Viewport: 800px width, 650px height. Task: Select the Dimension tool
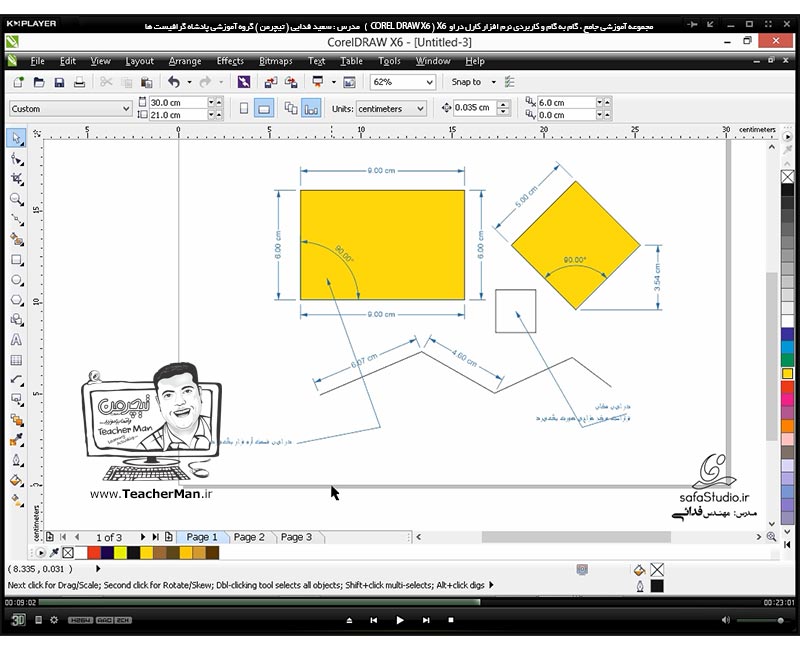pos(16,380)
